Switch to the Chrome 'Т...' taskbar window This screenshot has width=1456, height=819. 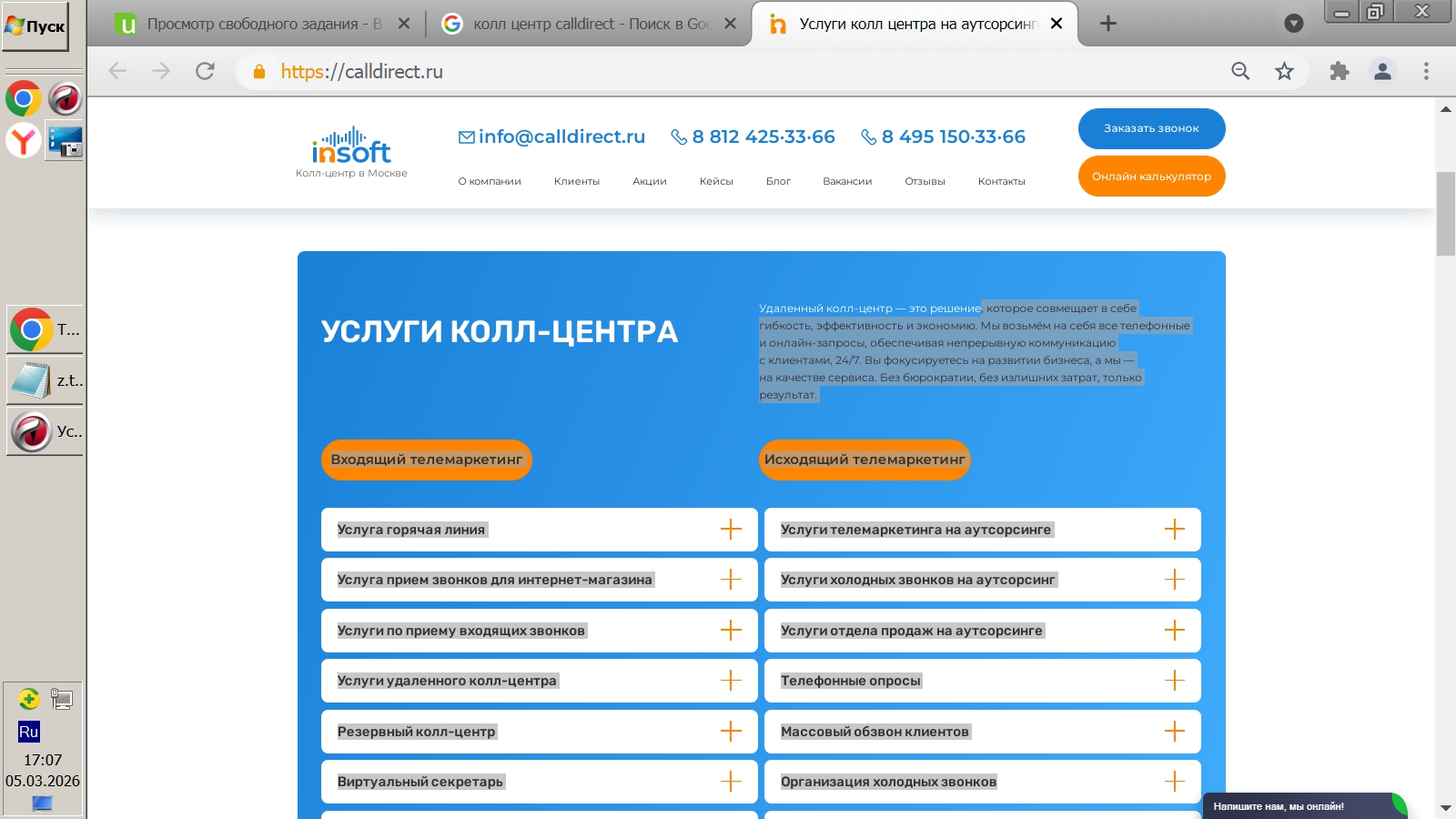(x=45, y=329)
